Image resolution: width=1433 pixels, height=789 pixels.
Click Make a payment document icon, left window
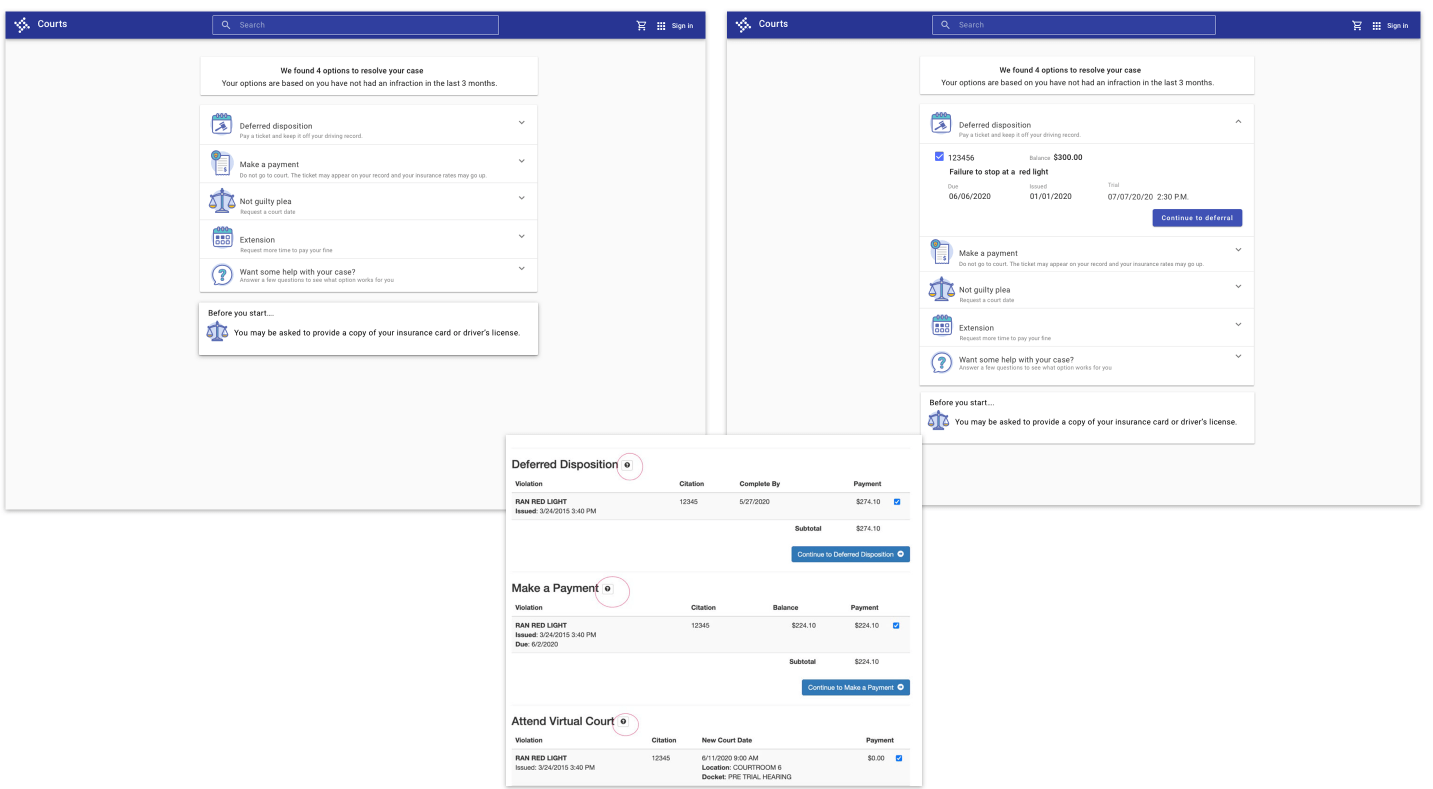[221, 162]
